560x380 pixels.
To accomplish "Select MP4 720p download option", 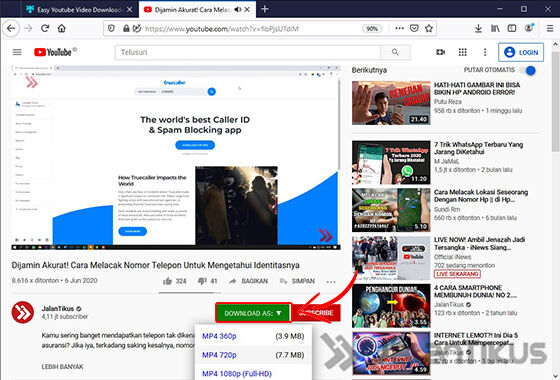I will [253, 355].
